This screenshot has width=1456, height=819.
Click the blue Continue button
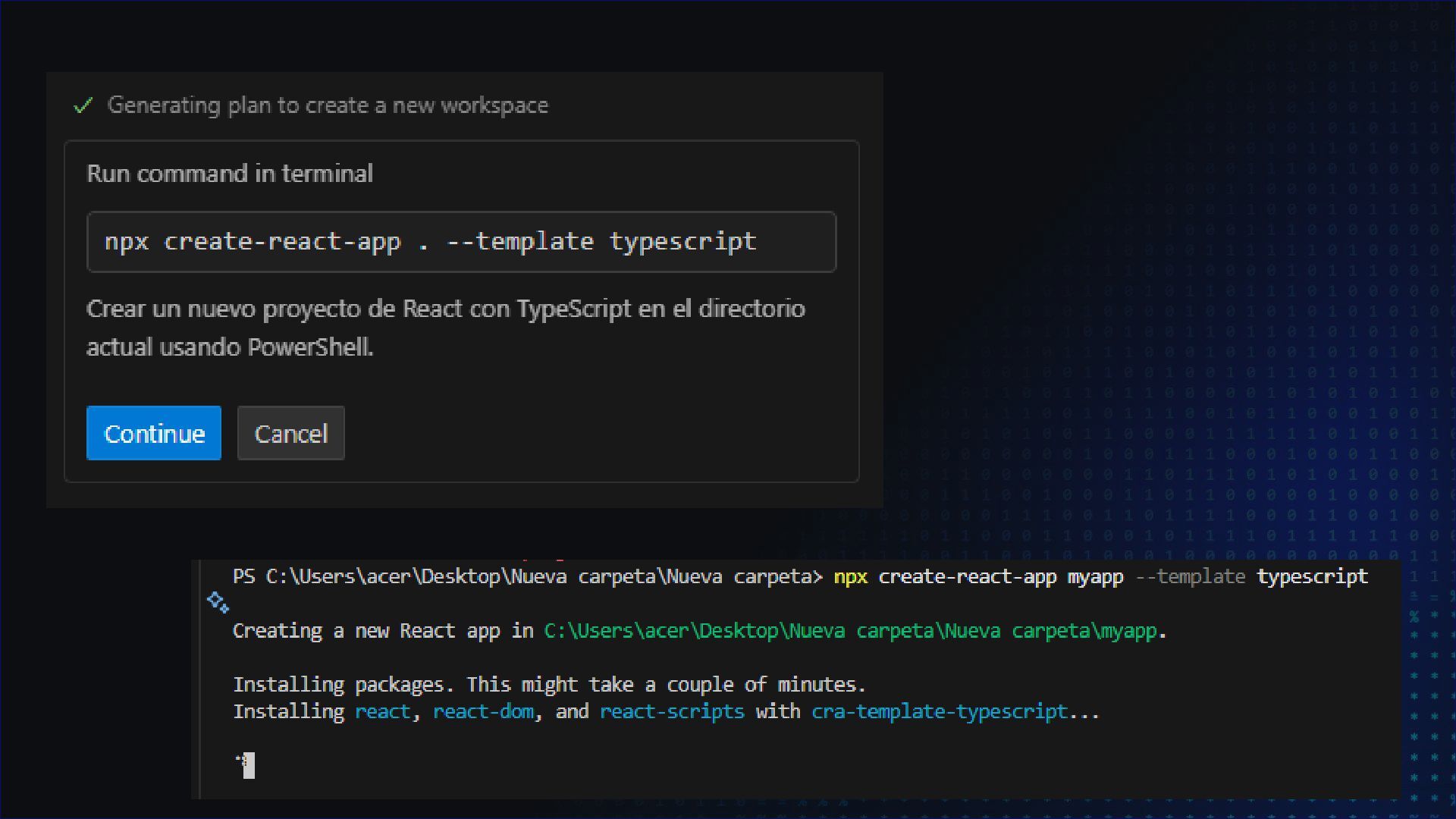pos(154,433)
